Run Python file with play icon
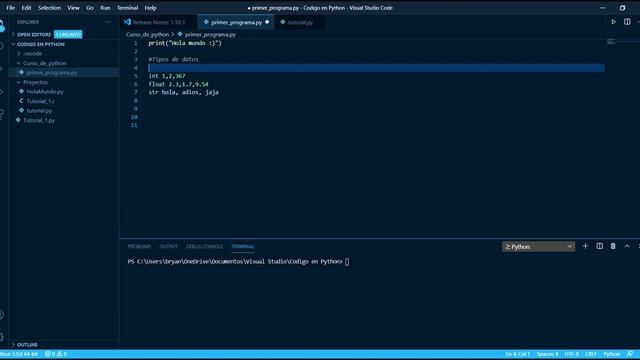 [x=613, y=22]
